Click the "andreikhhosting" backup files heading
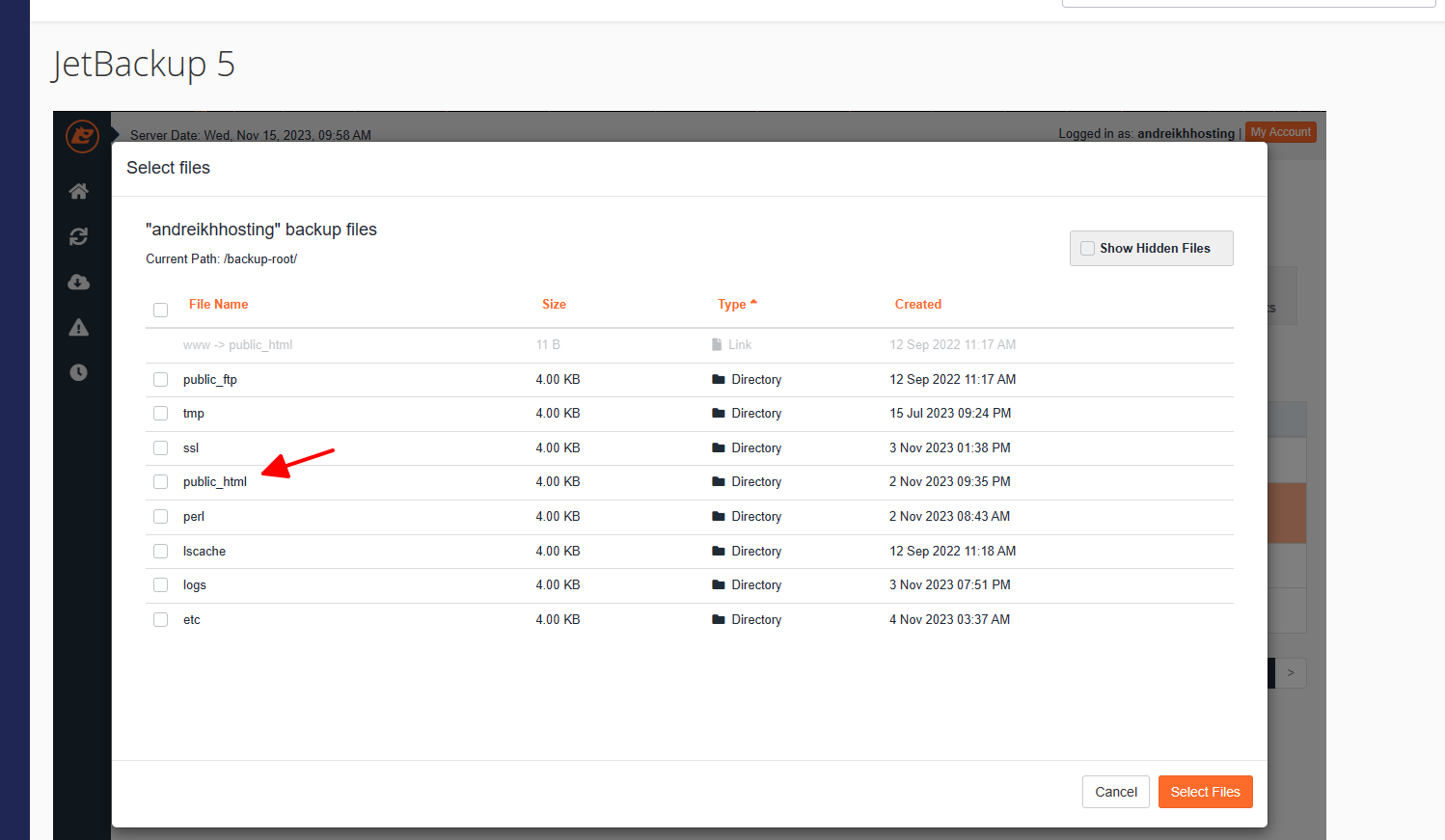The image size is (1445, 840). pos(261,230)
